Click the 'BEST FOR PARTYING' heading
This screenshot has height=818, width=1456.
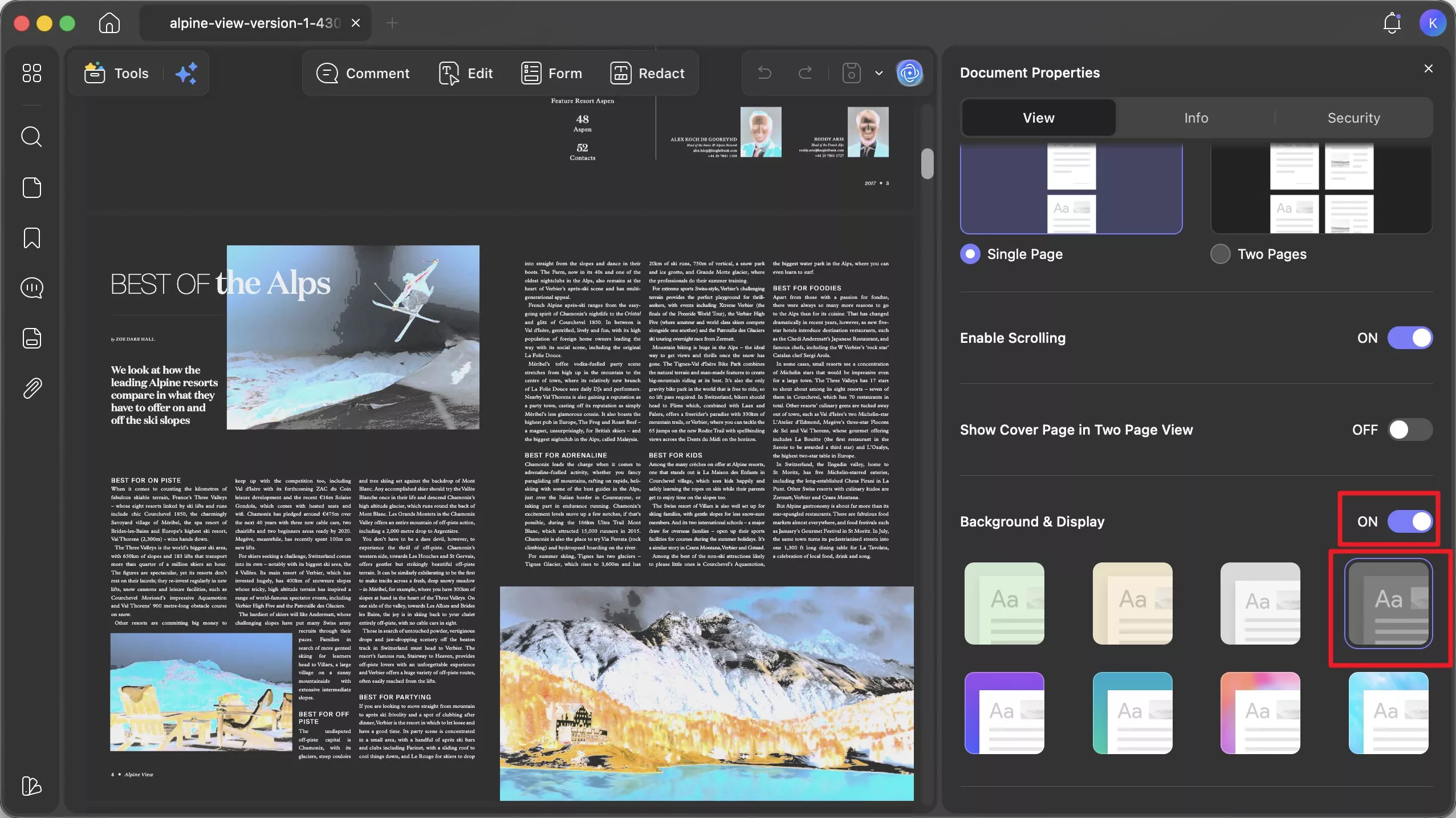click(395, 697)
